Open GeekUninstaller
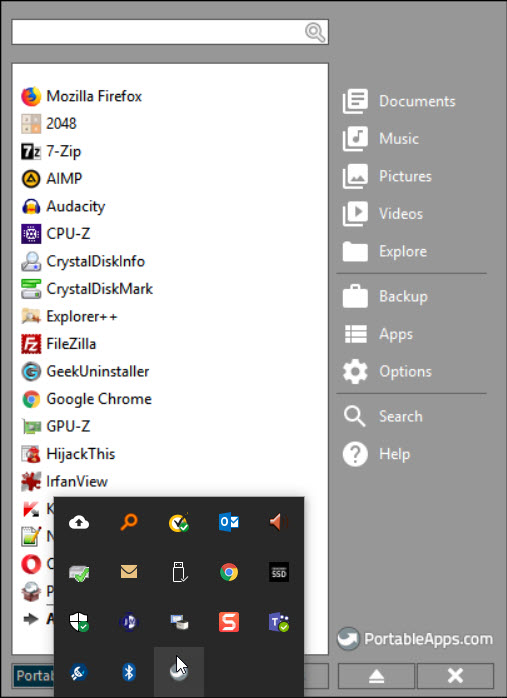The width and height of the screenshot is (507, 698). click(x=85, y=372)
